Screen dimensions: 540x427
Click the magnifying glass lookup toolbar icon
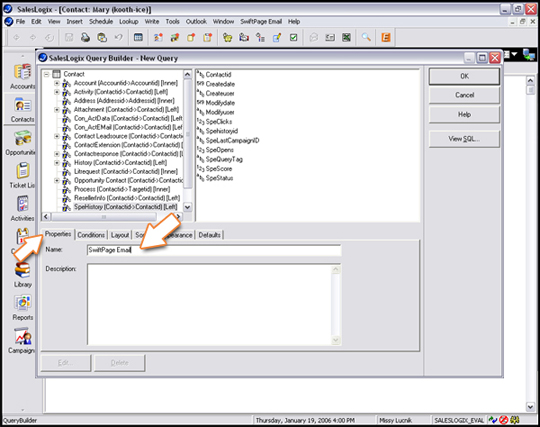click(x=366, y=37)
